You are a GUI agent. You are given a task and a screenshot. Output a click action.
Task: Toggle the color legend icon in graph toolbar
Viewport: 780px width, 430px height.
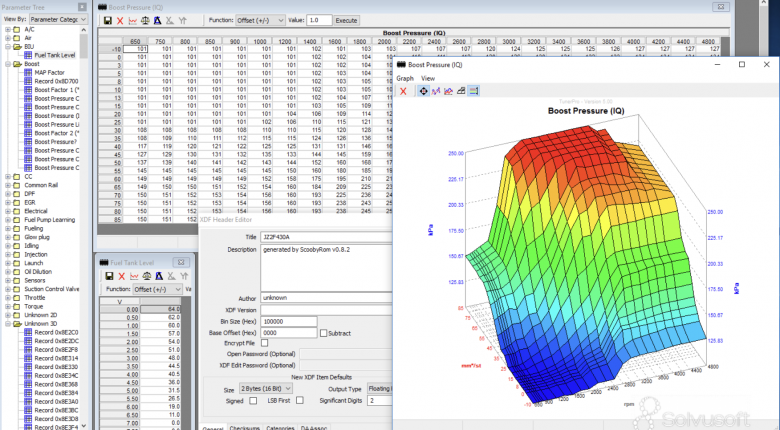[474, 91]
